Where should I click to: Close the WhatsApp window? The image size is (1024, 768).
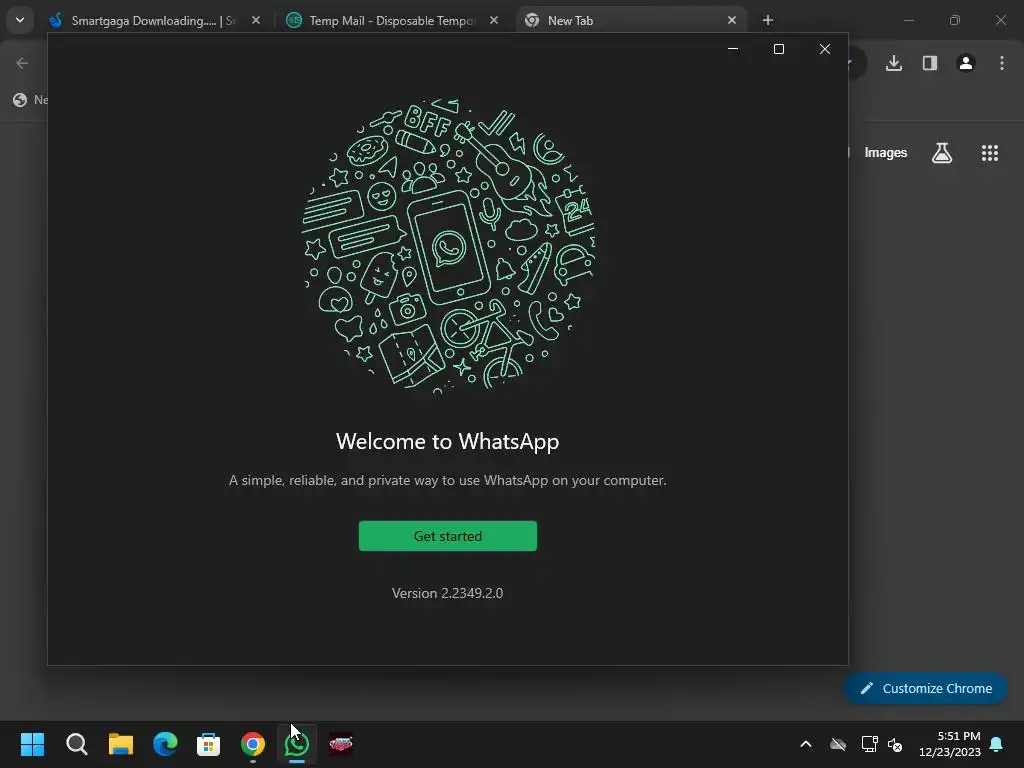point(825,49)
